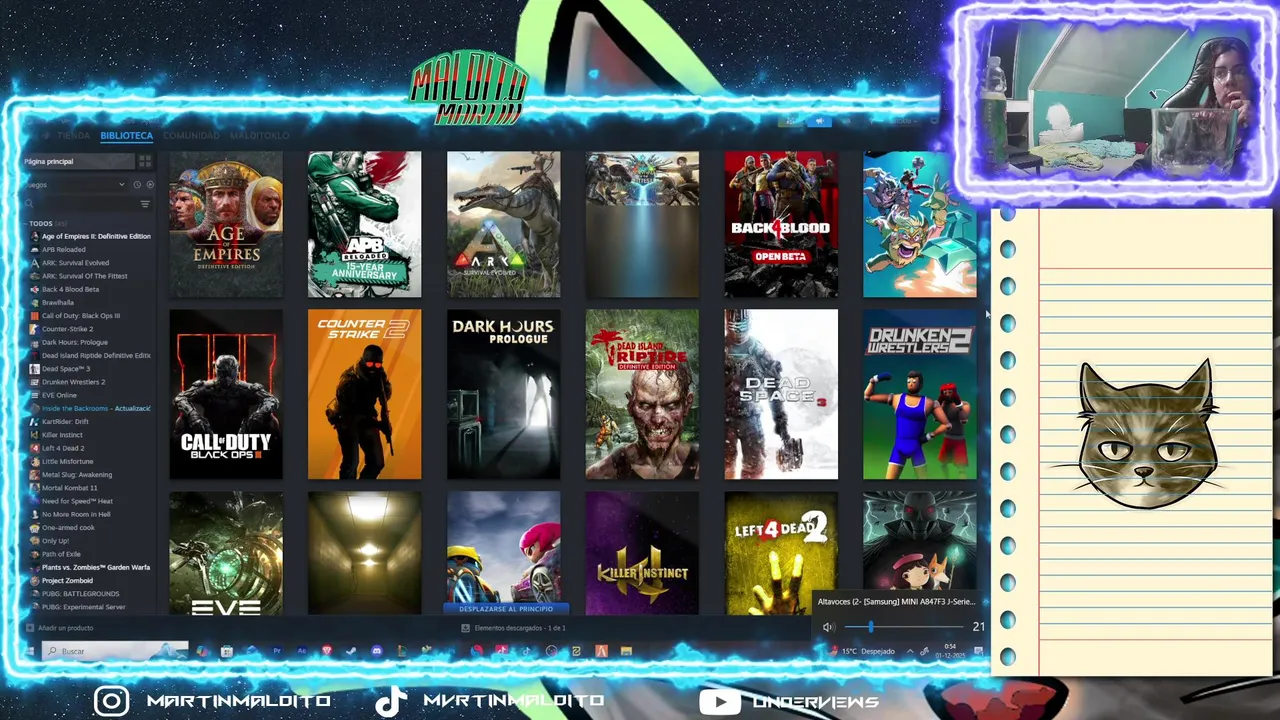Show hidden system tray icons chevron
This screenshot has width=1280, height=720.
[x=910, y=651]
